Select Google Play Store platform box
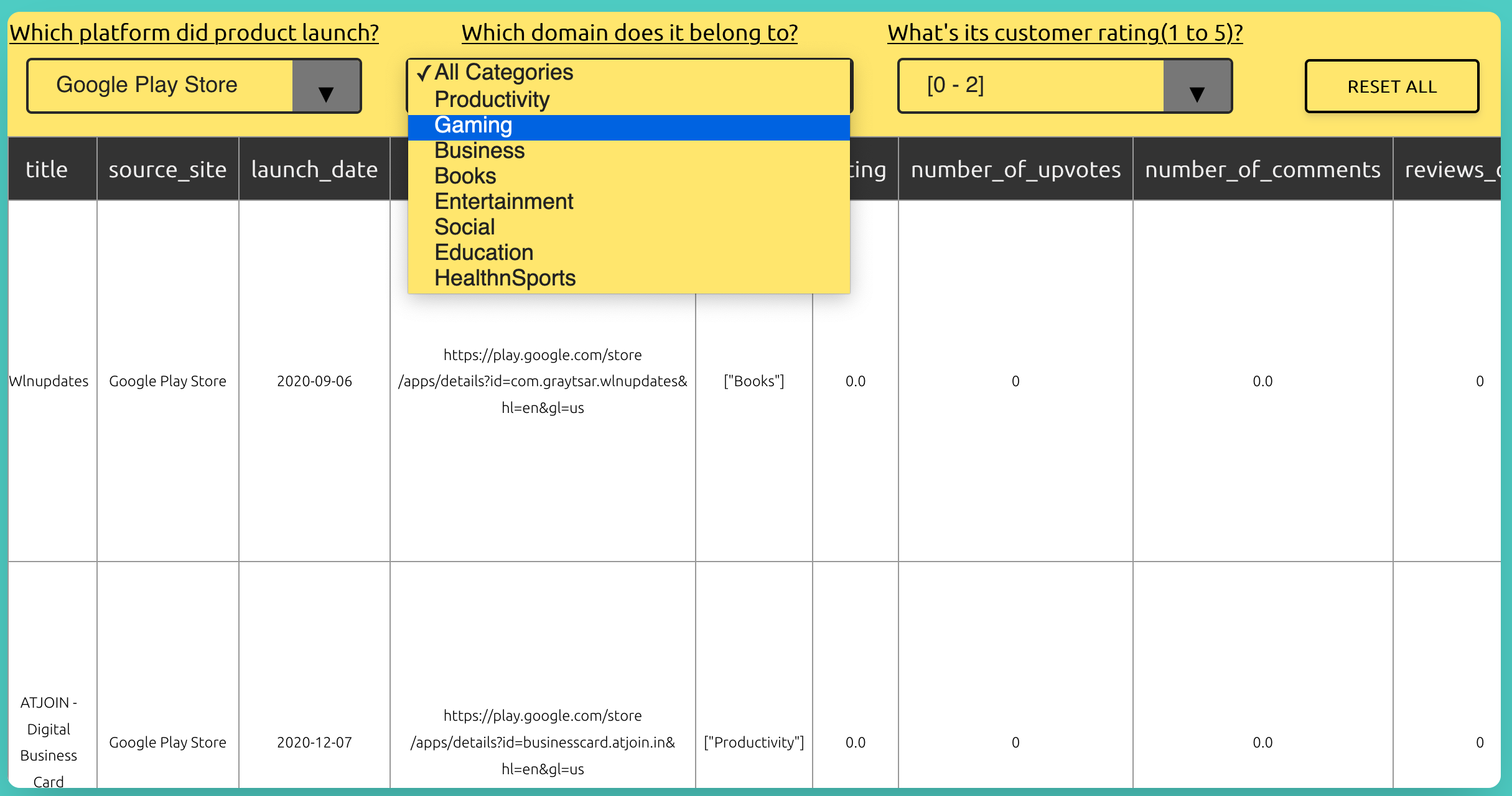The height and width of the screenshot is (796, 1512). (161, 86)
